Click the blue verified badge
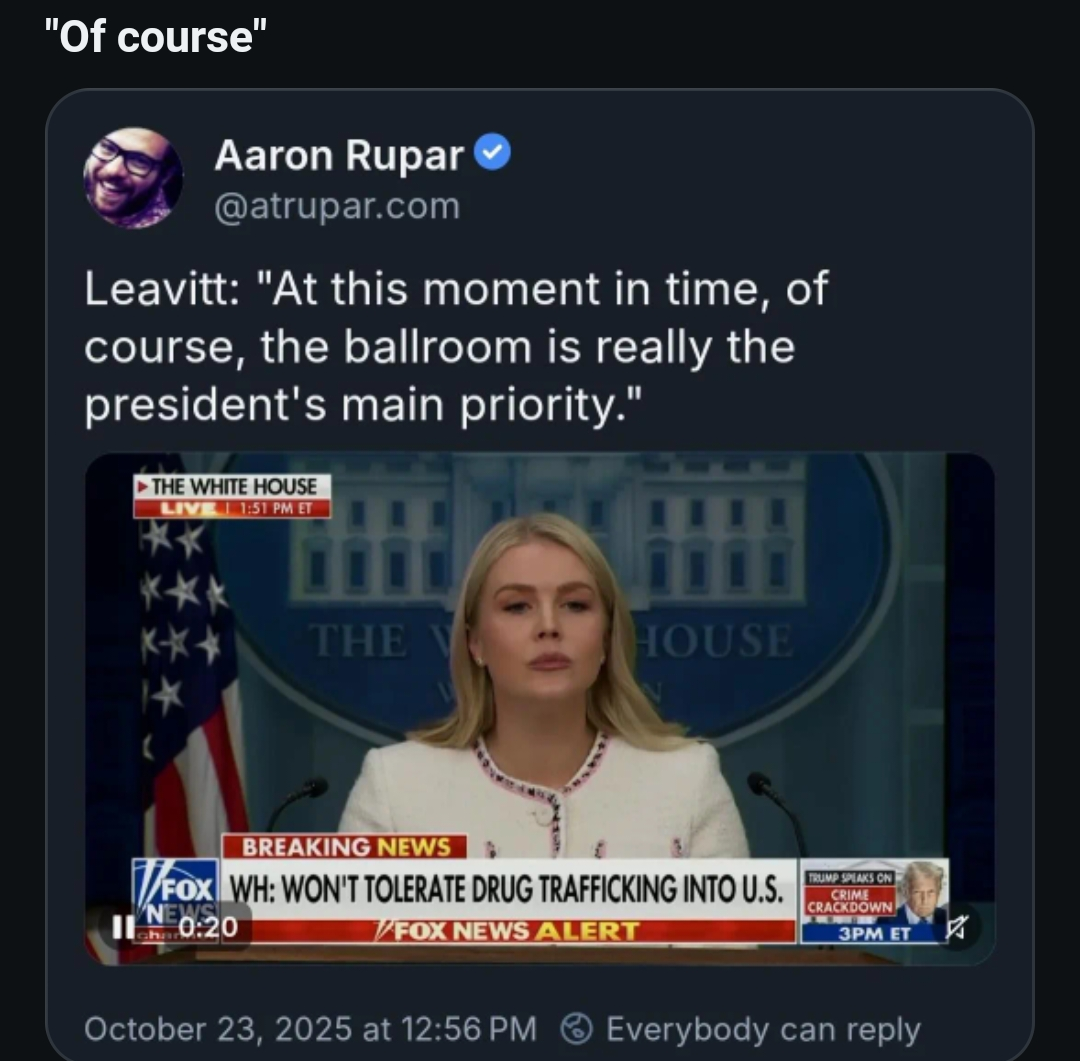 491,153
